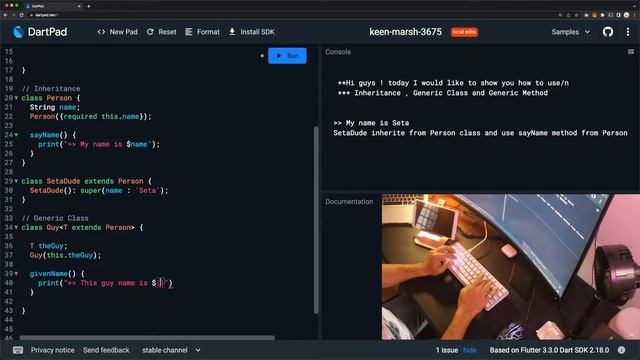Viewport: 640px width, 360px height.
Task: Click console output '>> My name is Seta'
Action: [x=371, y=123]
